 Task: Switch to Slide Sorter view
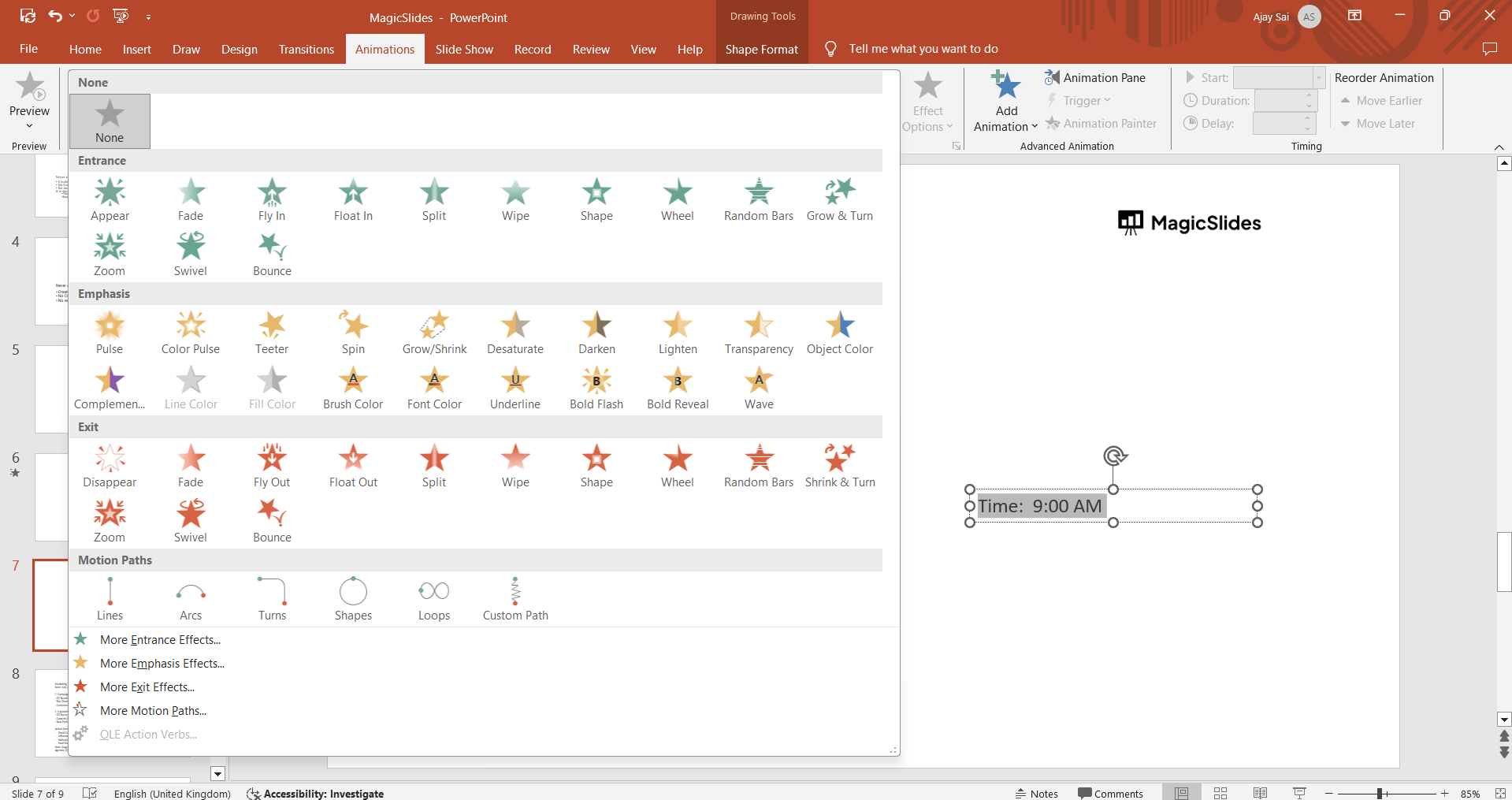tap(1220, 793)
